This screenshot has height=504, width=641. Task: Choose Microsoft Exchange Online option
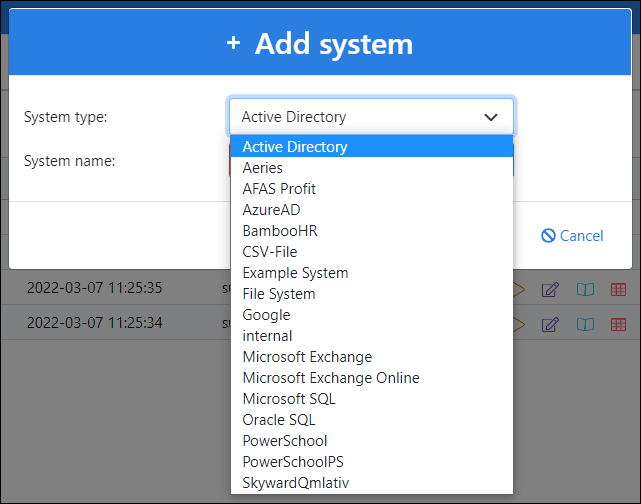(331, 378)
